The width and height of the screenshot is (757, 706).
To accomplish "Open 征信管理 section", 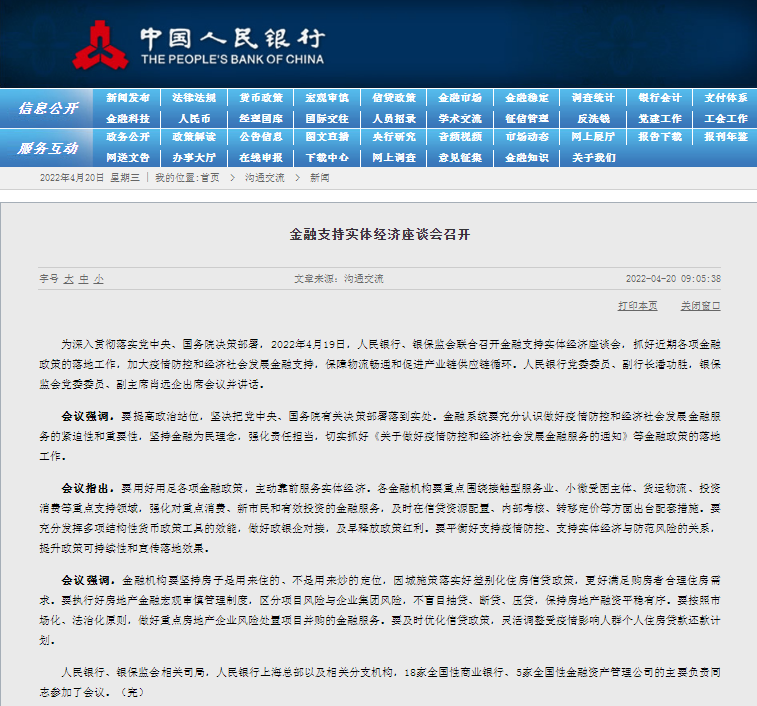I will click(x=527, y=119).
